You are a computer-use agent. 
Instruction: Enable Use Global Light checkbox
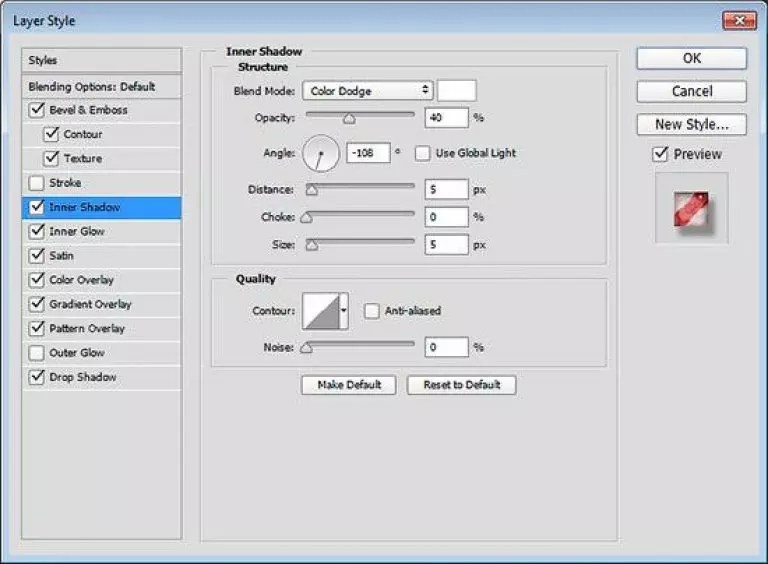click(422, 153)
